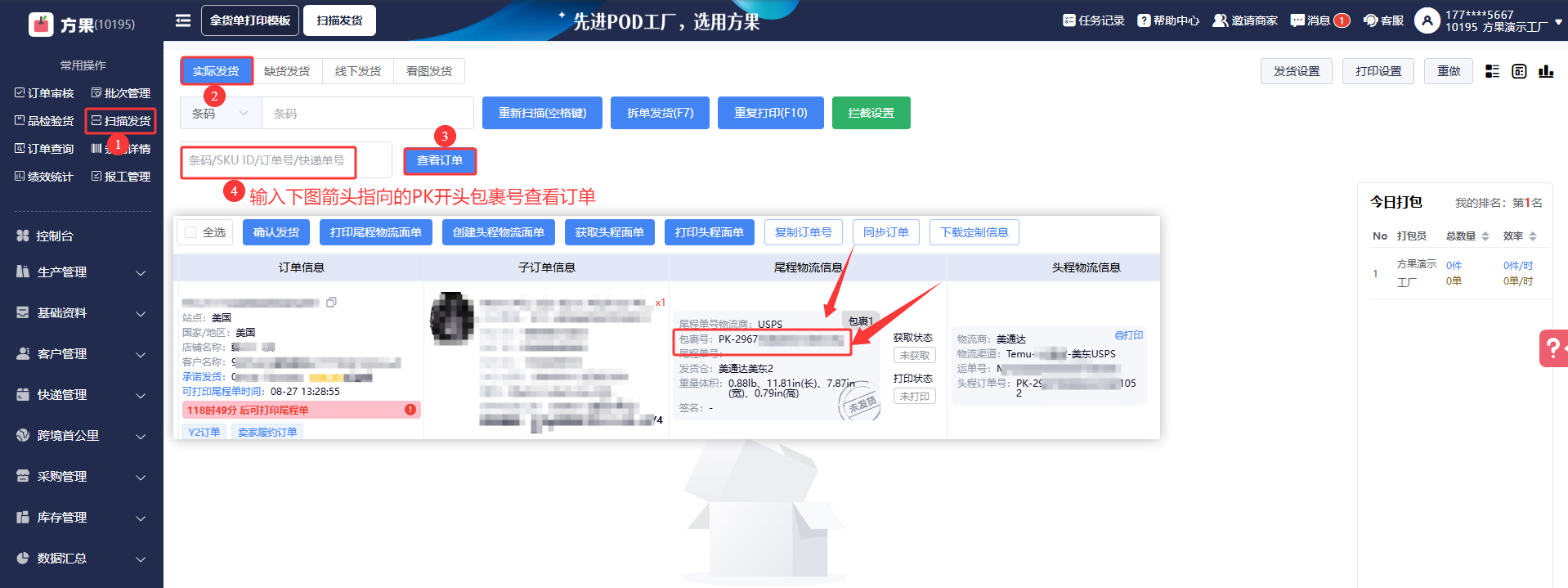Open 拦截设置 green button
The width and height of the screenshot is (1568, 588).
pos(871,113)
